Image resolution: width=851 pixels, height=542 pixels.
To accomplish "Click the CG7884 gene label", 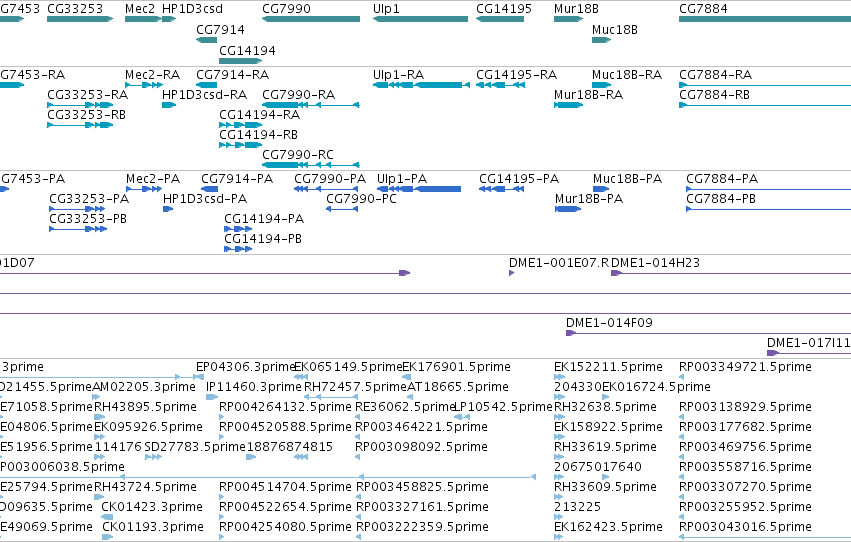I will click(703, 9).
